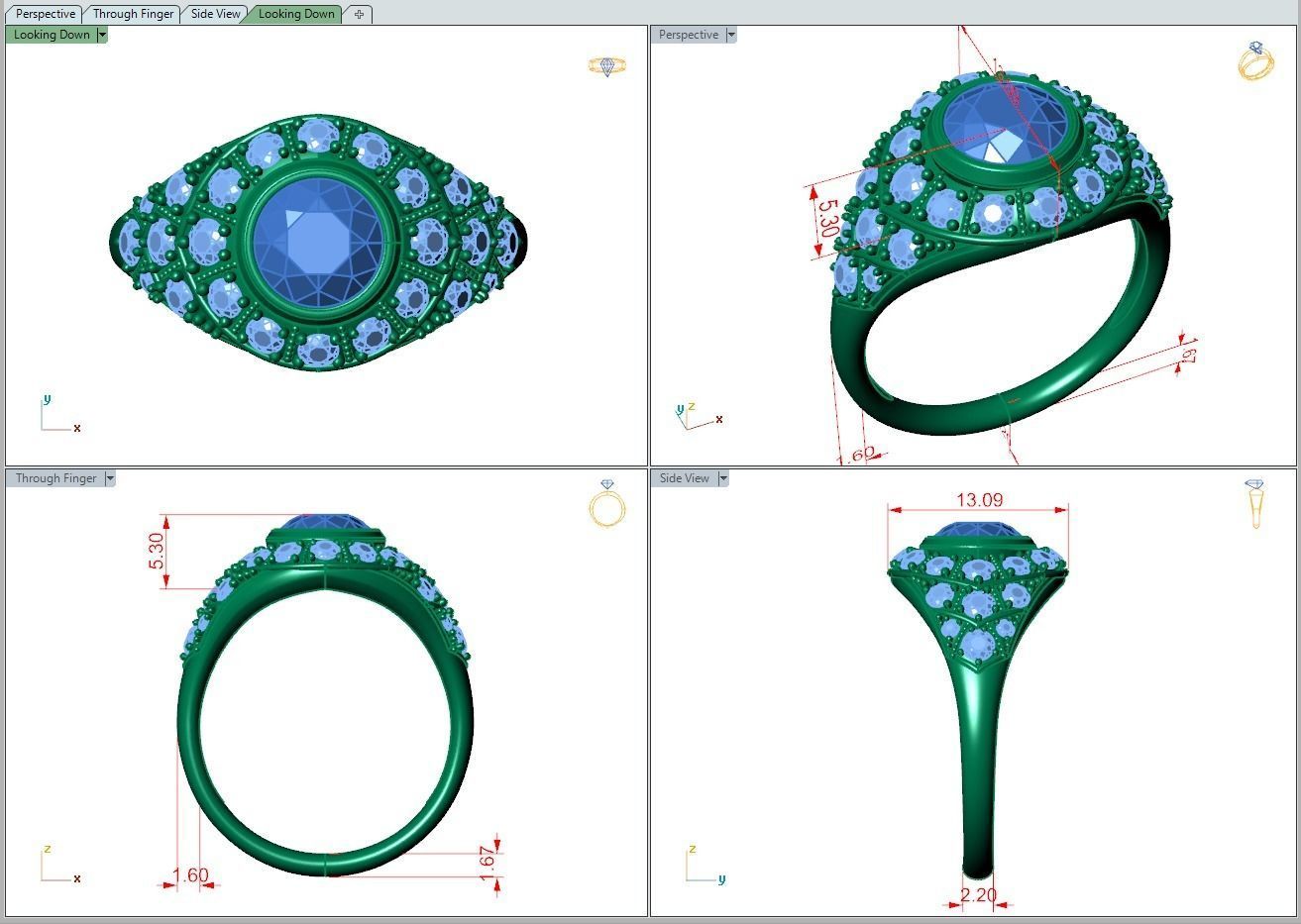The height and width of the screenshot is (924, 1301).
Task: Expand the Perspective viewport menu arrow
Action: point(731,35)
